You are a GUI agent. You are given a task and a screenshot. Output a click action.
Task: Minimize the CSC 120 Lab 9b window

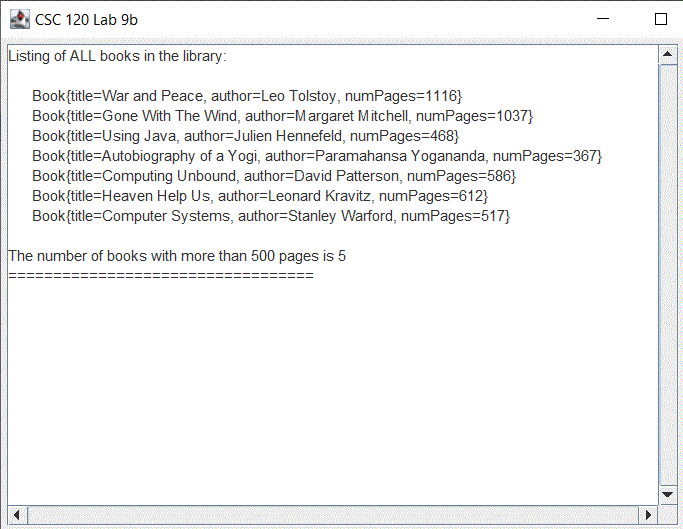click(603, 19)
